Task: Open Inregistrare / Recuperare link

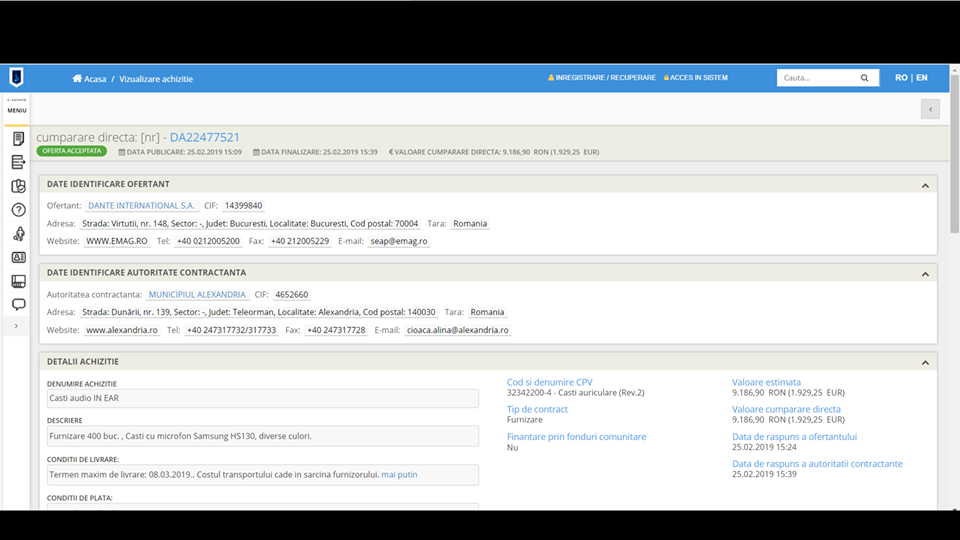Action: point(601,78)
